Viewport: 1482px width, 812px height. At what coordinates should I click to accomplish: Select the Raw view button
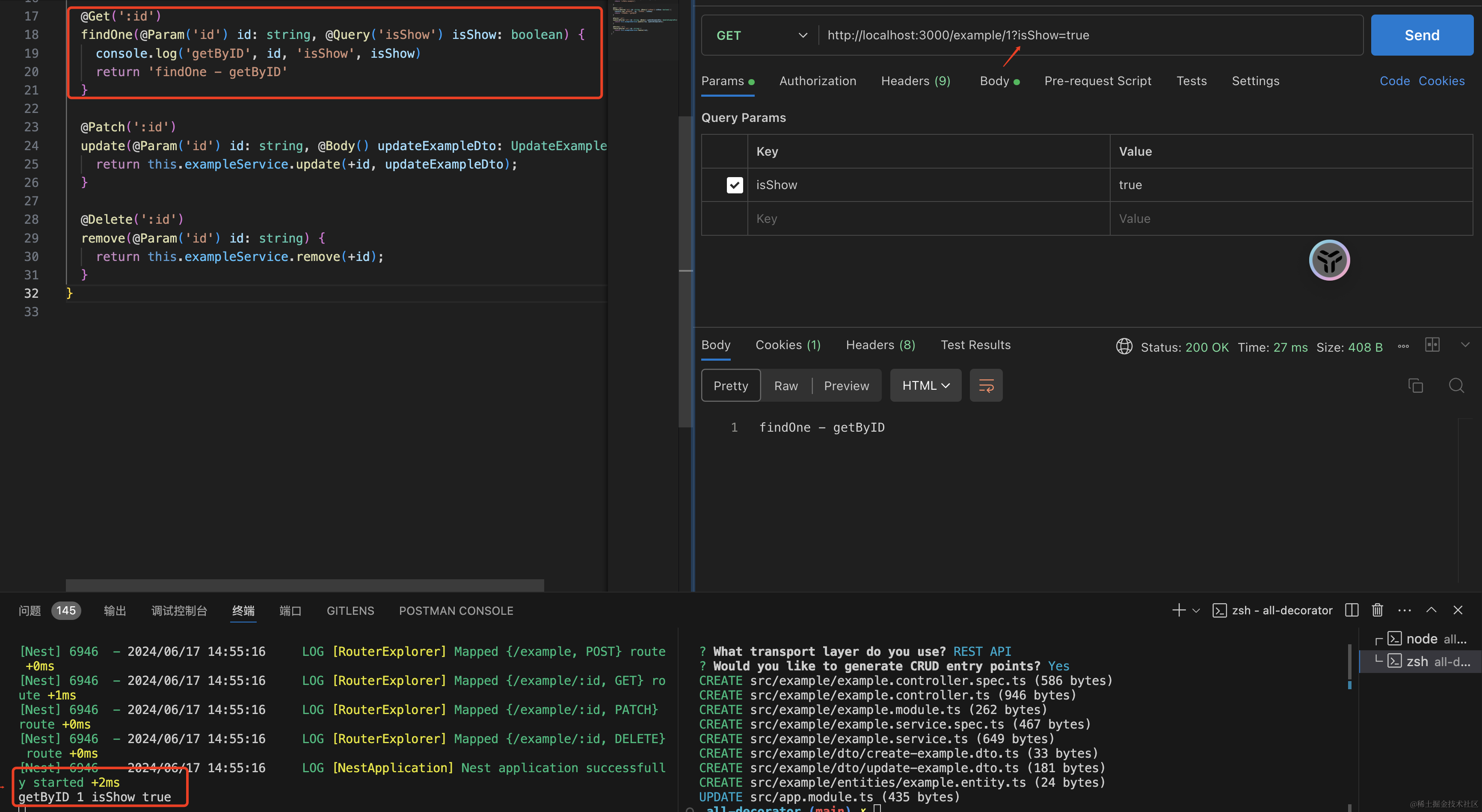tap(785, 385)
